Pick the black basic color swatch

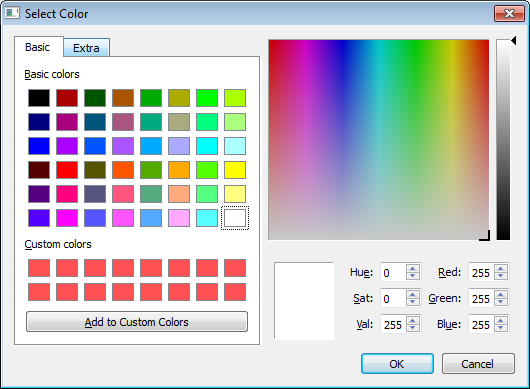[39, 98]
